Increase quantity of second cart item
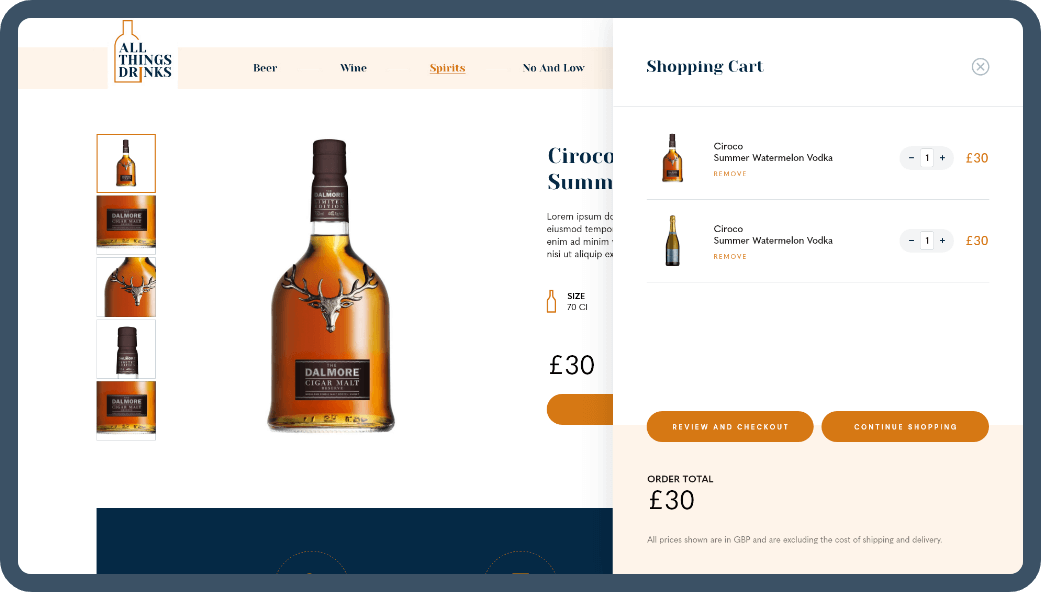Viewport: 1041px width, 592px height. [942, 241]
